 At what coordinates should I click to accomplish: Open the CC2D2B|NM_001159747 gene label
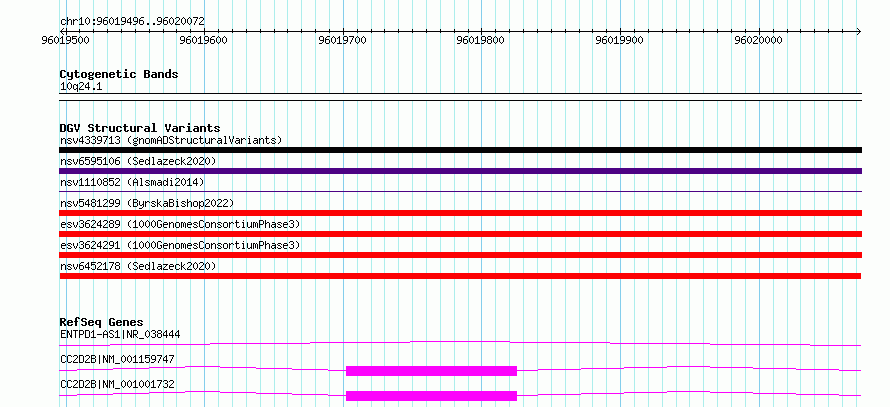(x=117, y=359)
